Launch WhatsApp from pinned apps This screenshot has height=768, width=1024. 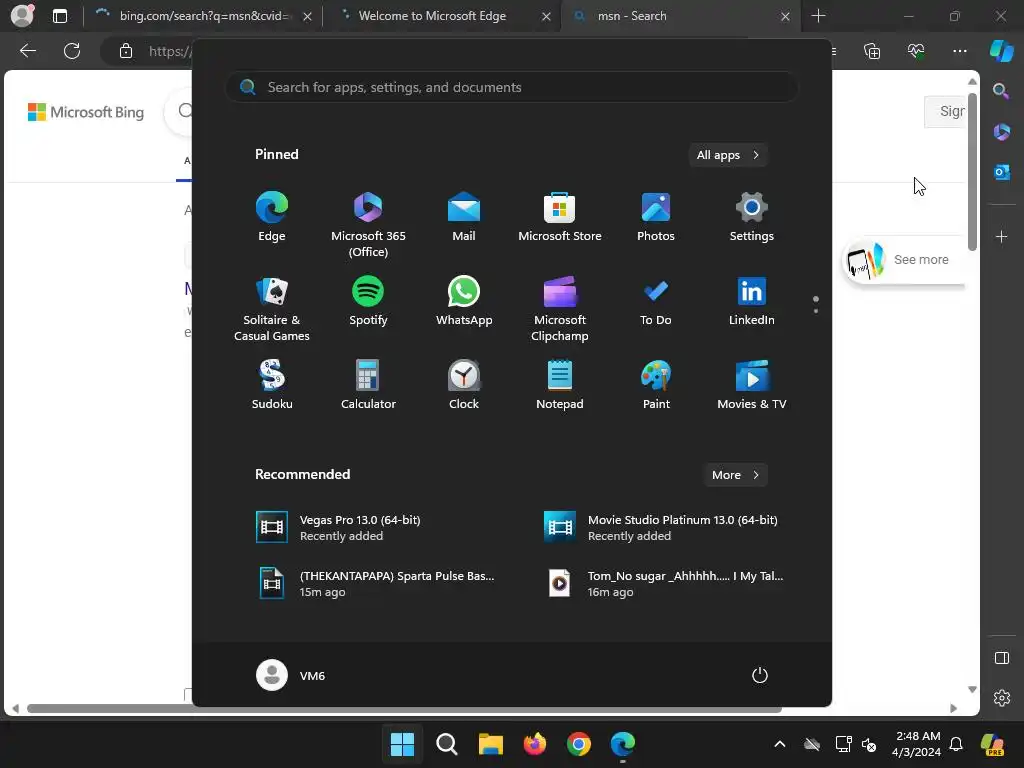(x=464, y=301)
